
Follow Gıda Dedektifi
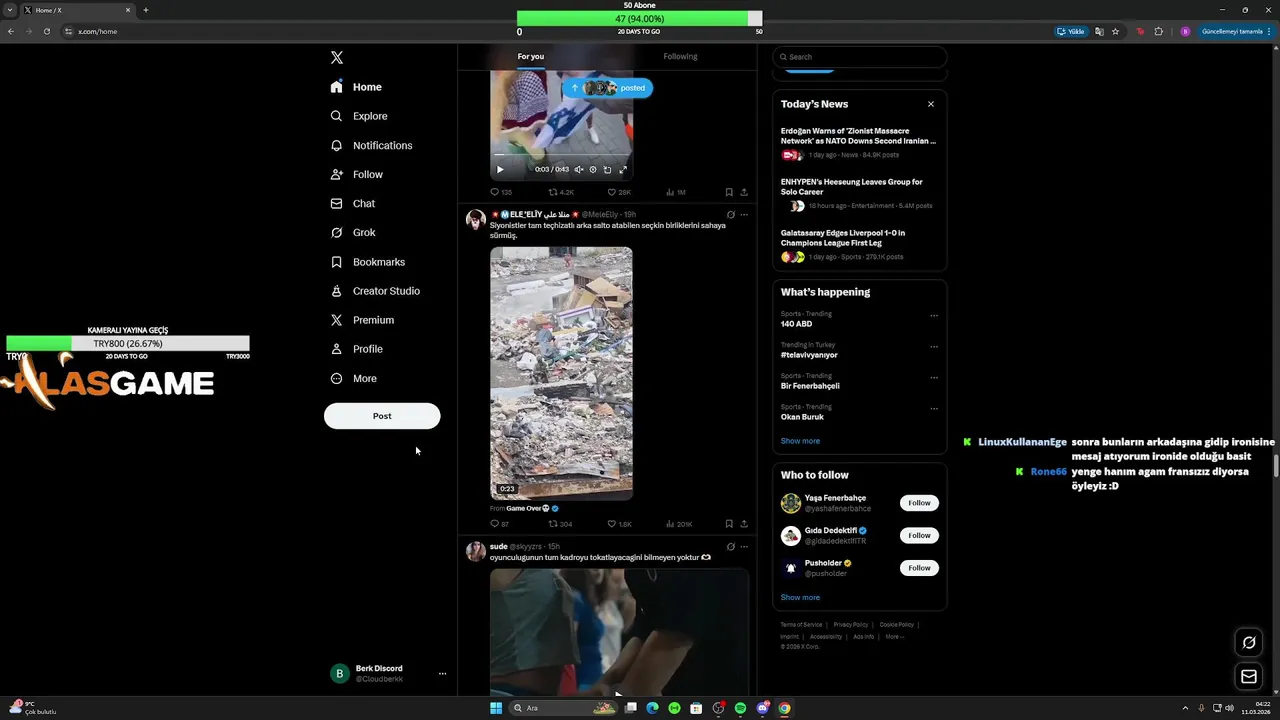point(919,535)
